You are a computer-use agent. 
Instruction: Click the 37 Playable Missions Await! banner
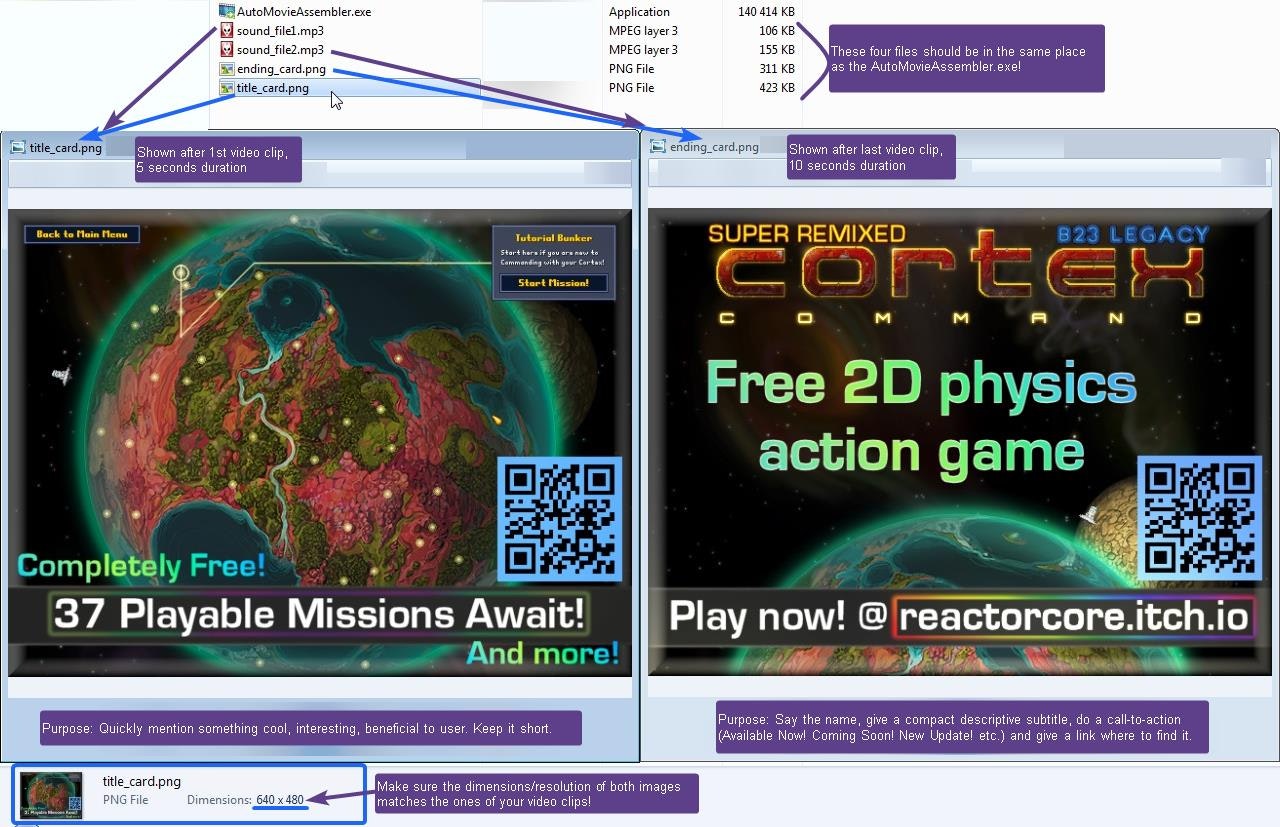tap(319, 613)
